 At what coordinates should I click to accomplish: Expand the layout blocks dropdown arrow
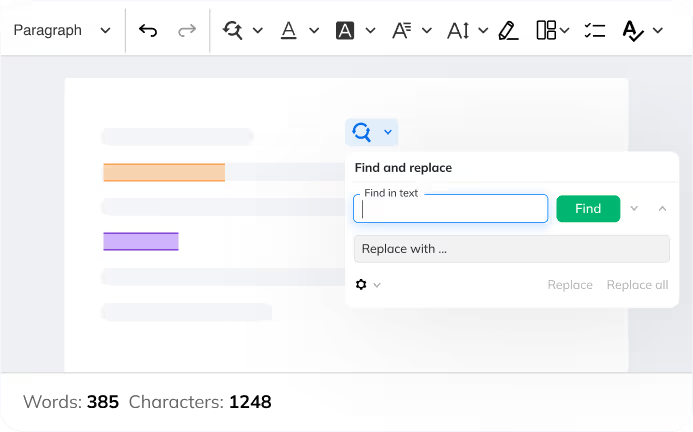(x=564, y=31)
